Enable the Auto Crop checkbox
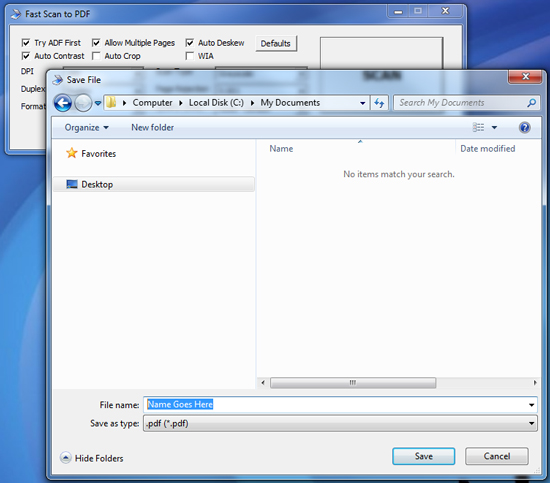 (96, 56)
